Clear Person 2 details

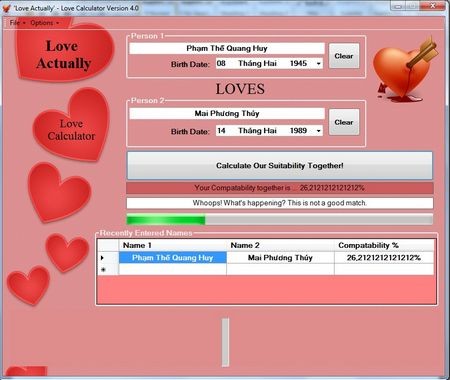tap(344, 122)
